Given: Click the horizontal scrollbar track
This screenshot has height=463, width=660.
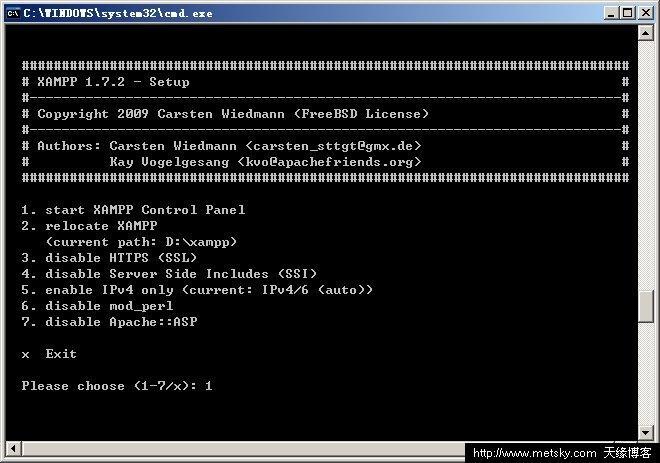Looking at the screenshot, I should [x=243, y=449].
